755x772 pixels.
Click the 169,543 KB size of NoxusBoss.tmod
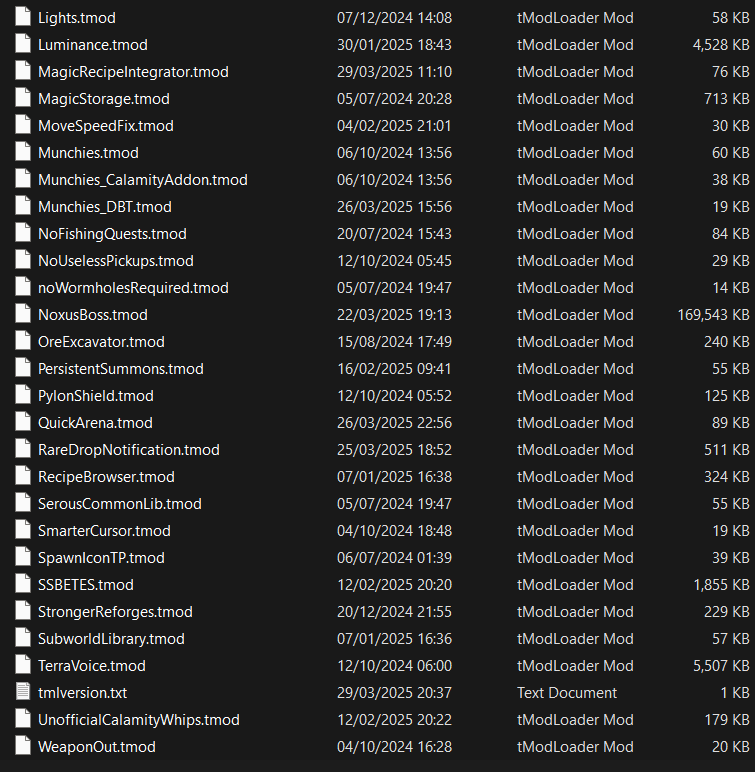[714, 315]
